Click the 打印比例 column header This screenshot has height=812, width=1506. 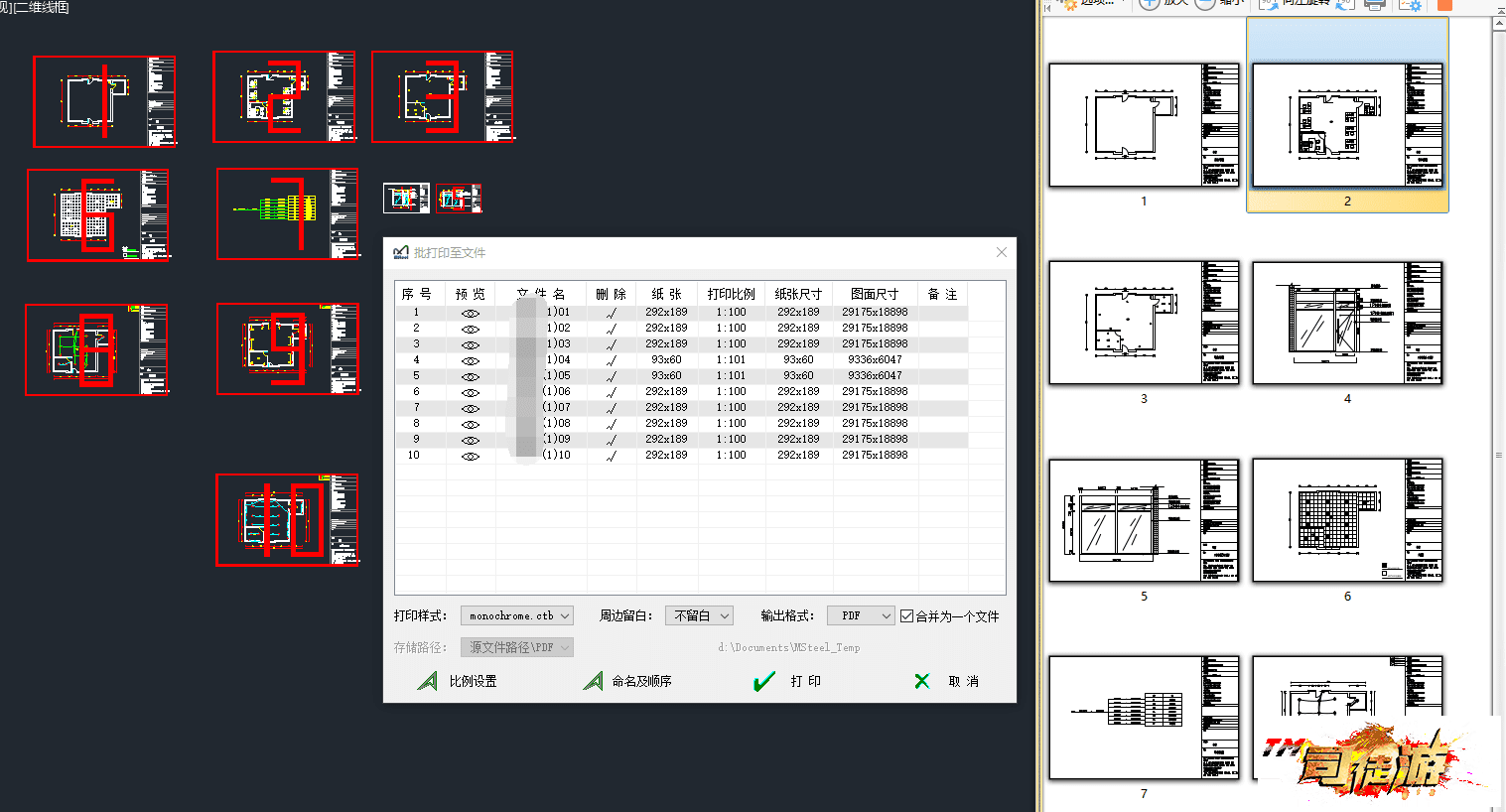click(731, 294)
